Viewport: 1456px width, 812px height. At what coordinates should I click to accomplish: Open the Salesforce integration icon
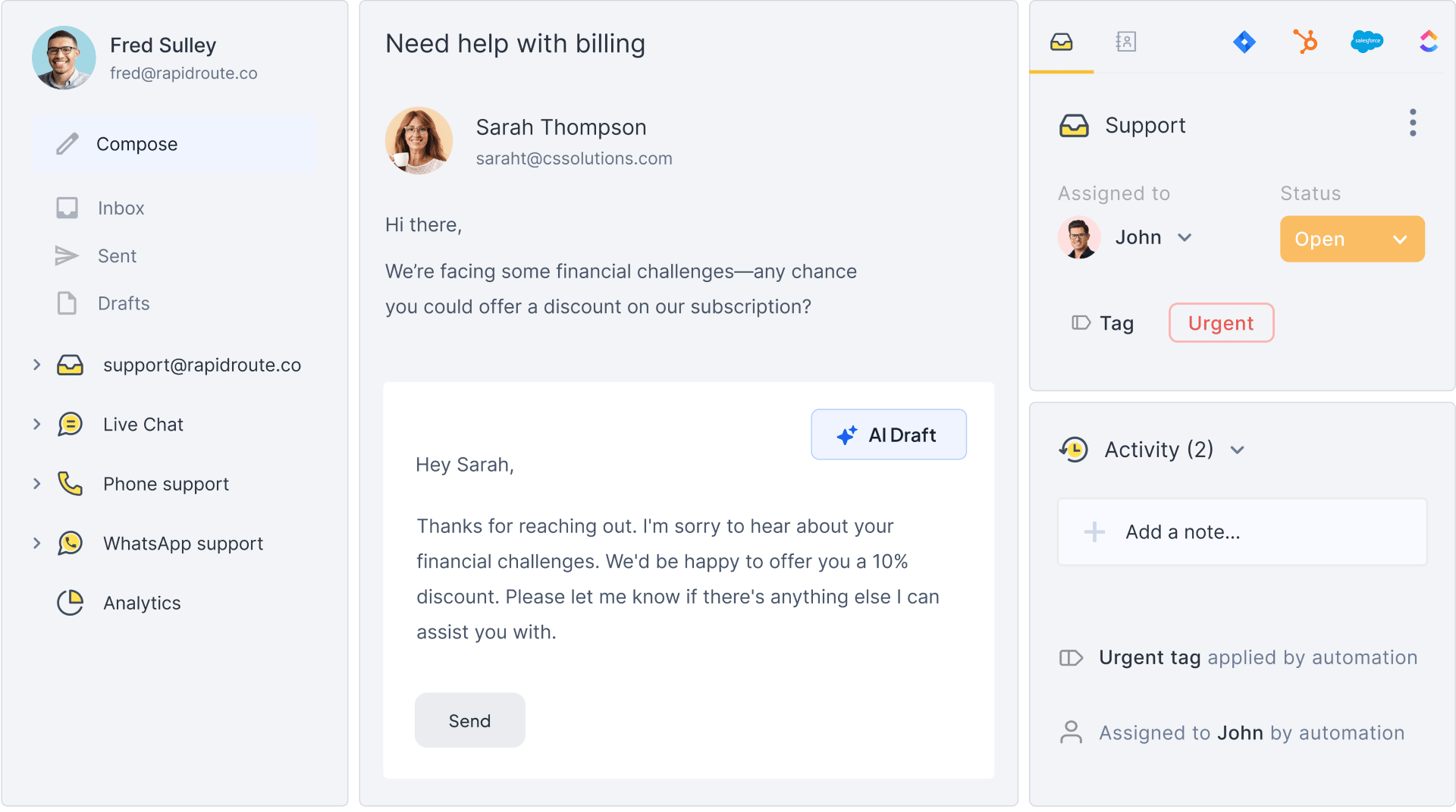1367,42
